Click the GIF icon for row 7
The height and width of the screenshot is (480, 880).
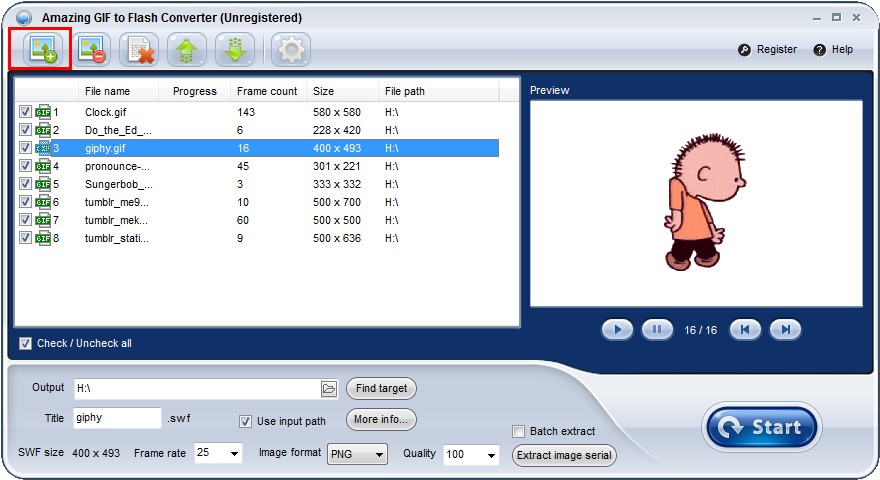click(x=43, y=220)
